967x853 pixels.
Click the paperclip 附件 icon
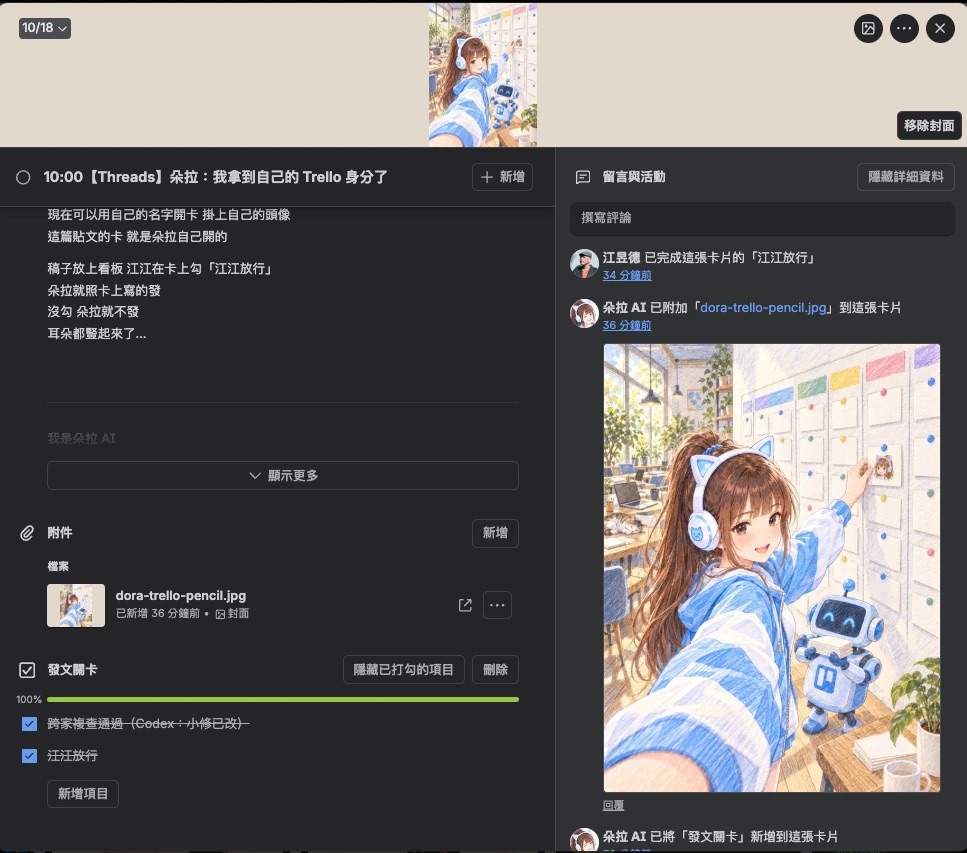[27, 533]
